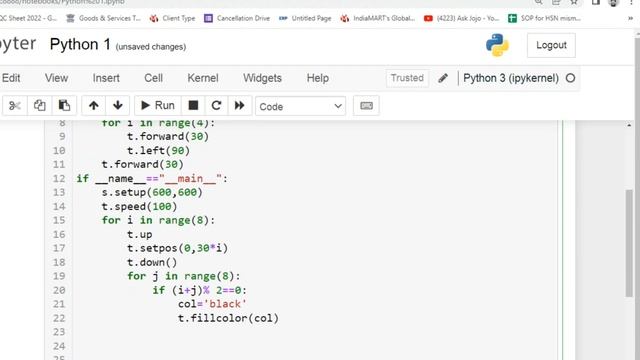Click the Logout button
Screen dimensions: 640x360
(x=551, y=45)
